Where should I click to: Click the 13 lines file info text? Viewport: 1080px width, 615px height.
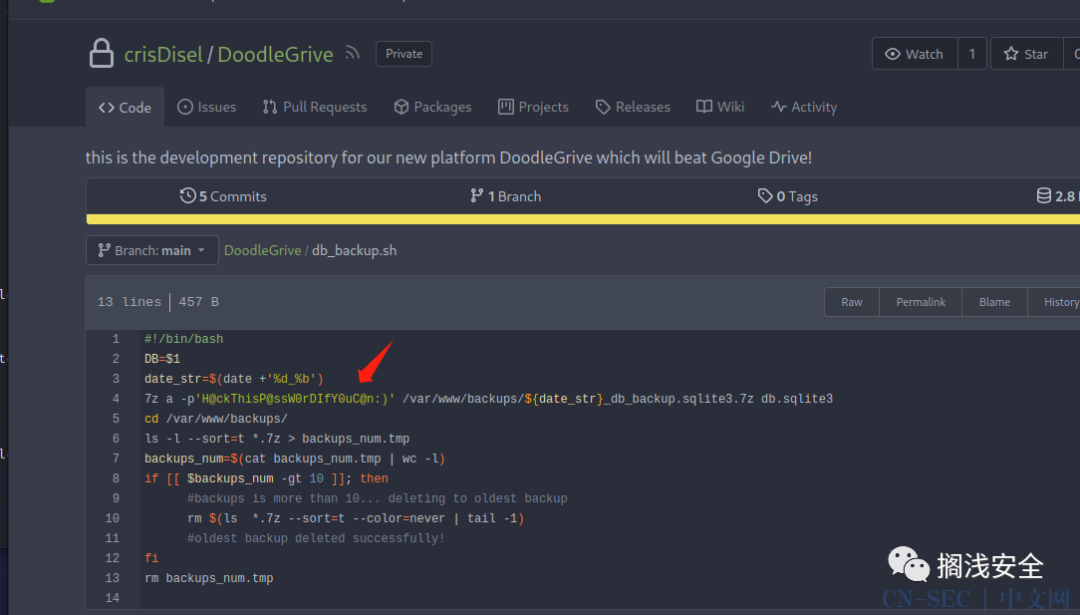pos(129,302)
